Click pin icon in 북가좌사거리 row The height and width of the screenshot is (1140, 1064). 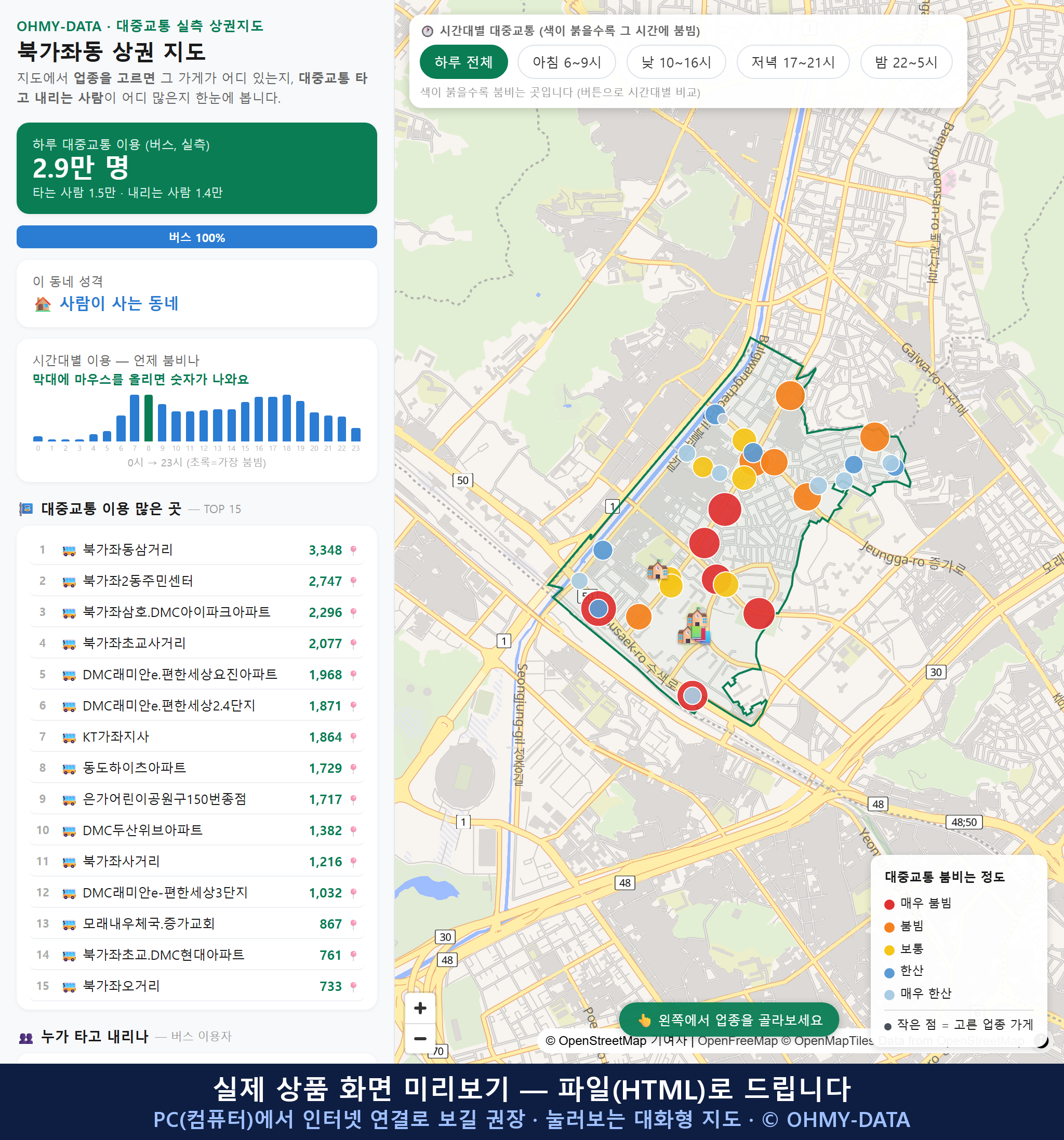pos(353,861)
